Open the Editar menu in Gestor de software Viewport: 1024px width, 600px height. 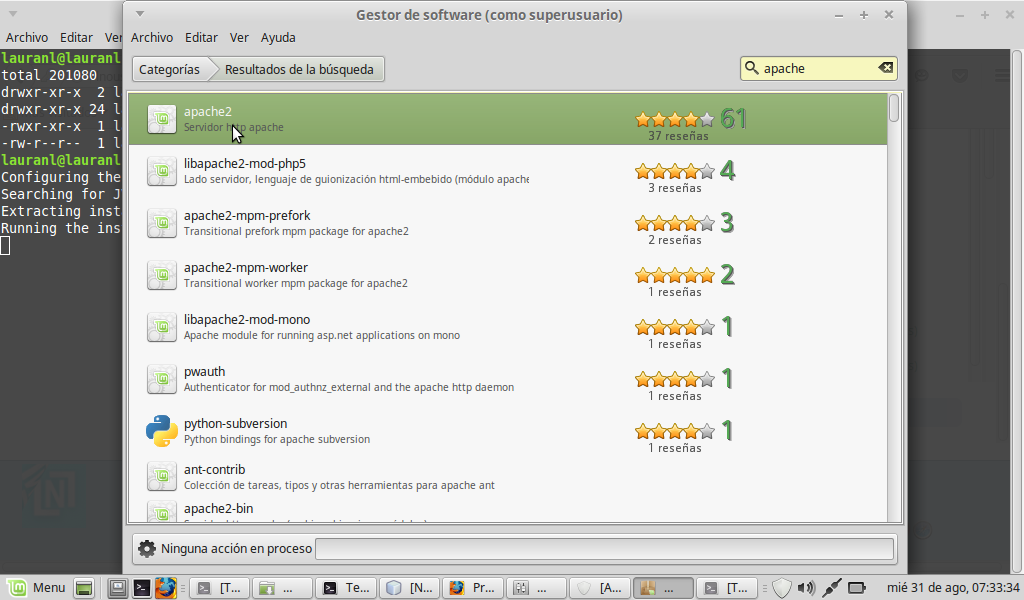click(201, 37)
